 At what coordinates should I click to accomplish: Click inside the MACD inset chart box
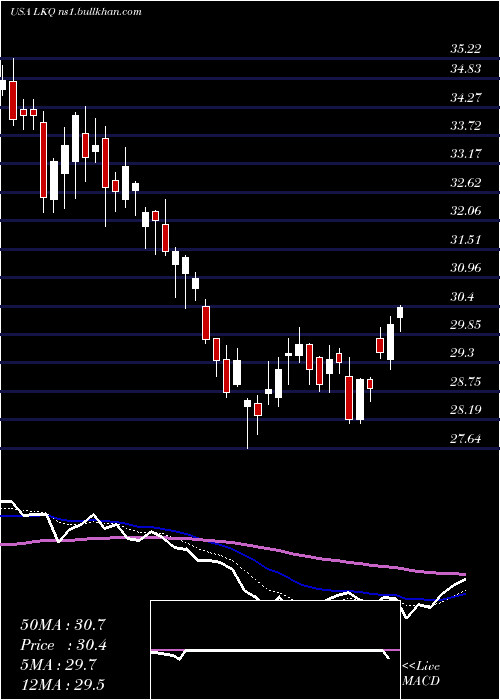pyautogui.click(x=275, y=650)
